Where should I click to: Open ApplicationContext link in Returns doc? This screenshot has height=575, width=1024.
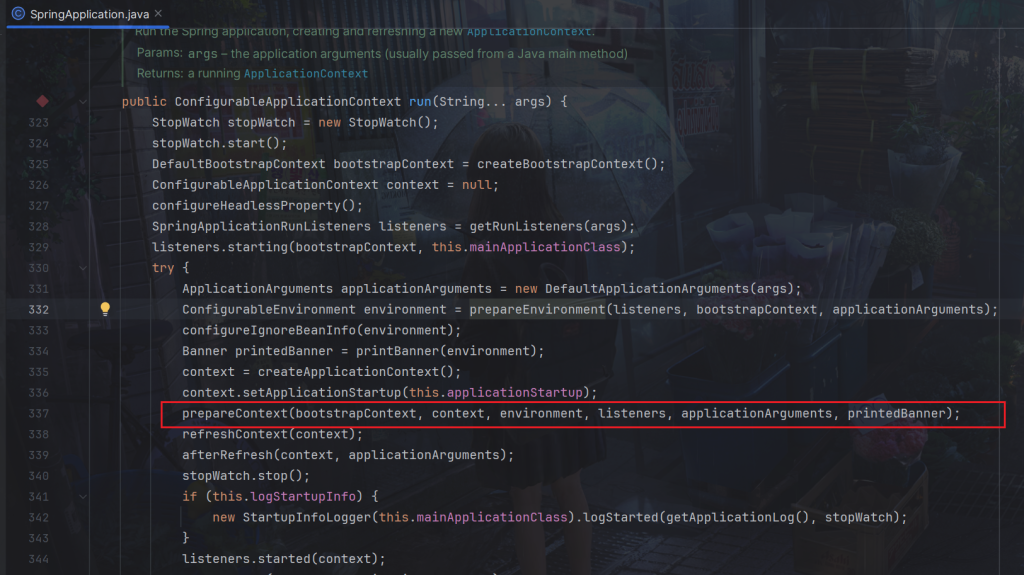pos(306,73)
